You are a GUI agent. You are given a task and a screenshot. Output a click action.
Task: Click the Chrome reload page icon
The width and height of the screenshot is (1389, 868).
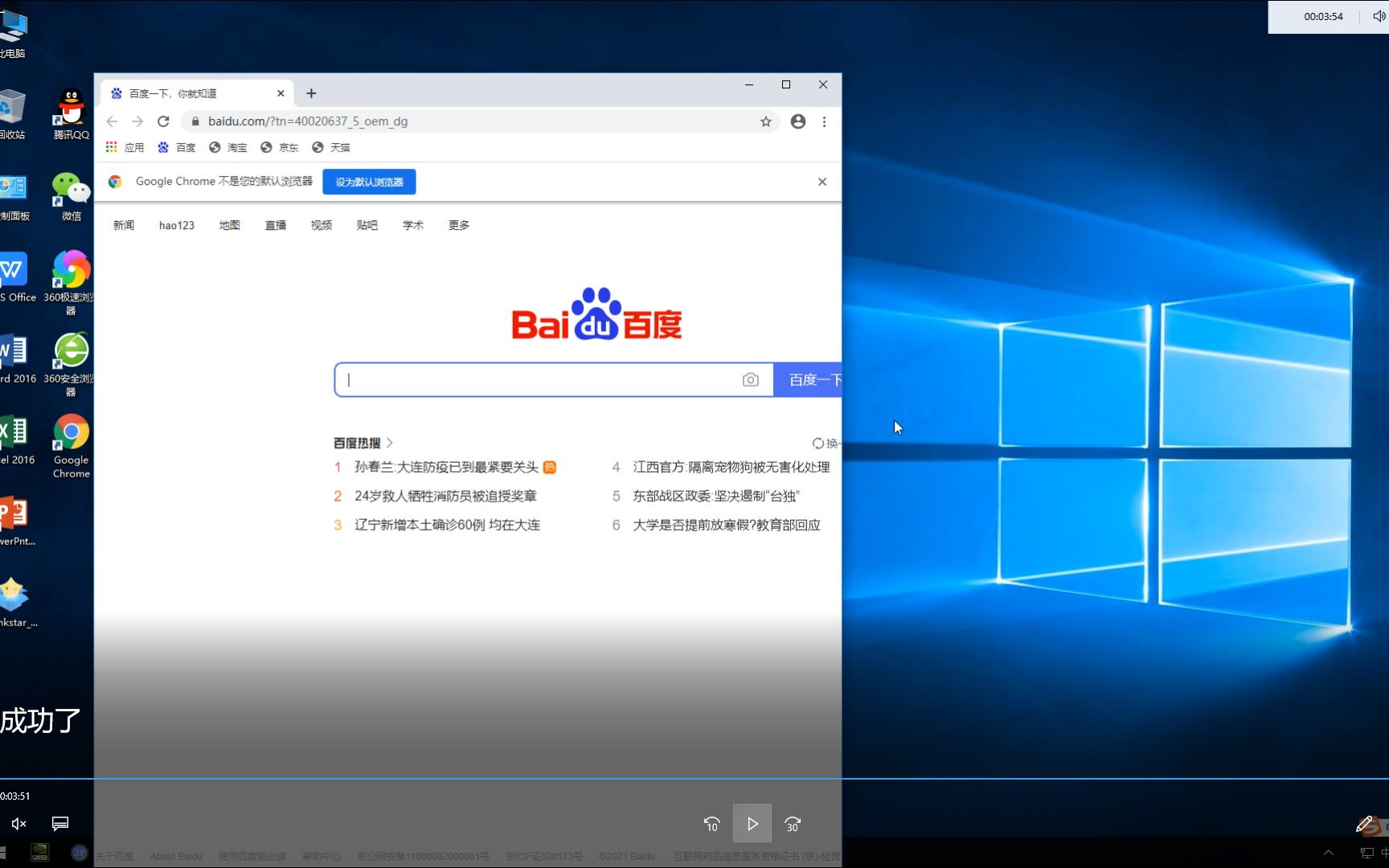pos(163,121)
